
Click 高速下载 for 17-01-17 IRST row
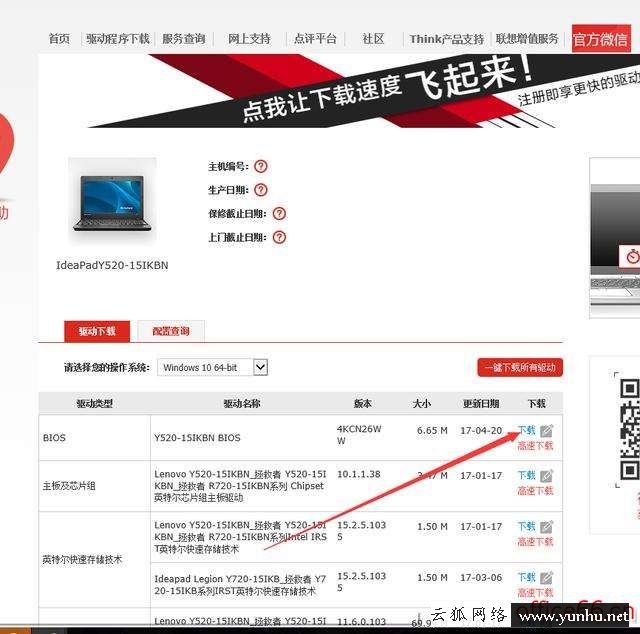point(535,541)
